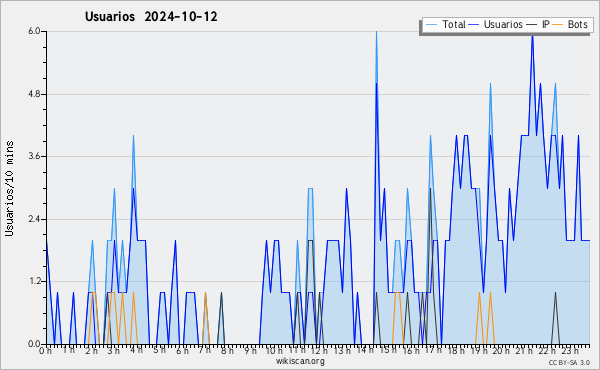
Task: Select the 'Usuarios' legend entry
Action: click(x=503, y=24)
